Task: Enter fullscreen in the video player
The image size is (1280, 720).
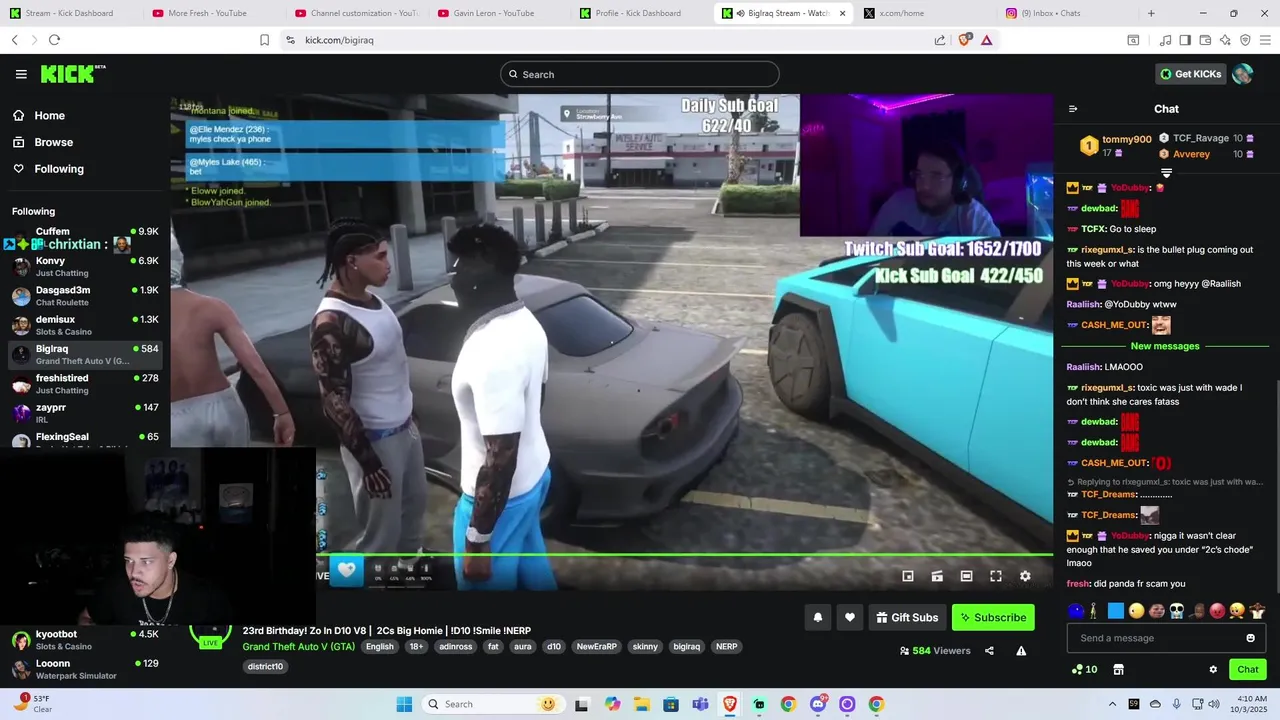Action: pos(996,576)
